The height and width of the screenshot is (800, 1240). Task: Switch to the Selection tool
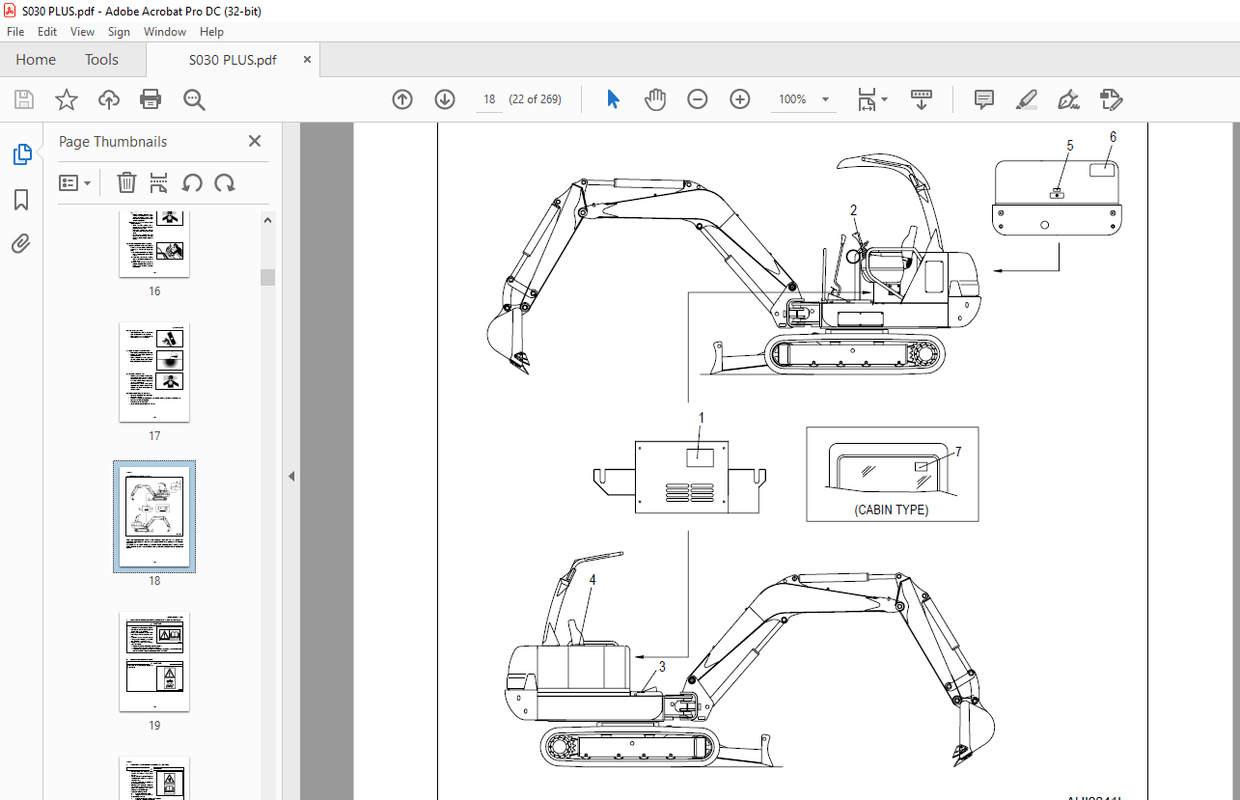(613, 99)
